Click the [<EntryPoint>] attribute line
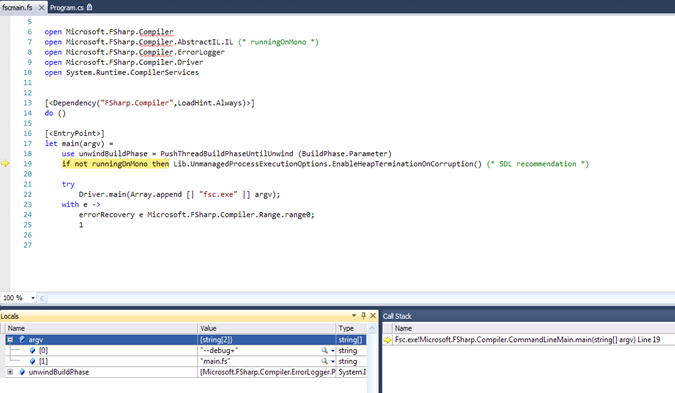 point(74,133)
